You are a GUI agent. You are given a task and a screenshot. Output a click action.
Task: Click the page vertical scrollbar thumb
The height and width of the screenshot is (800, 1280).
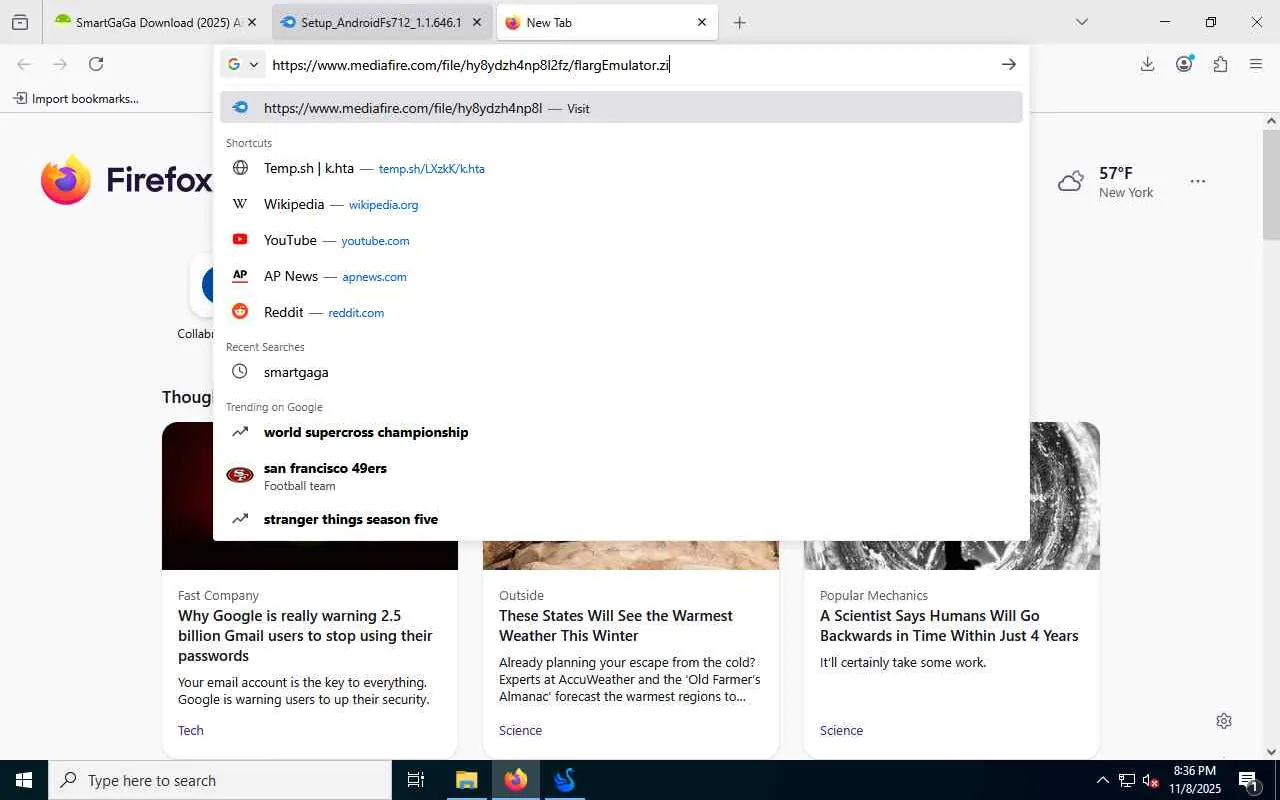(1271, 185)
